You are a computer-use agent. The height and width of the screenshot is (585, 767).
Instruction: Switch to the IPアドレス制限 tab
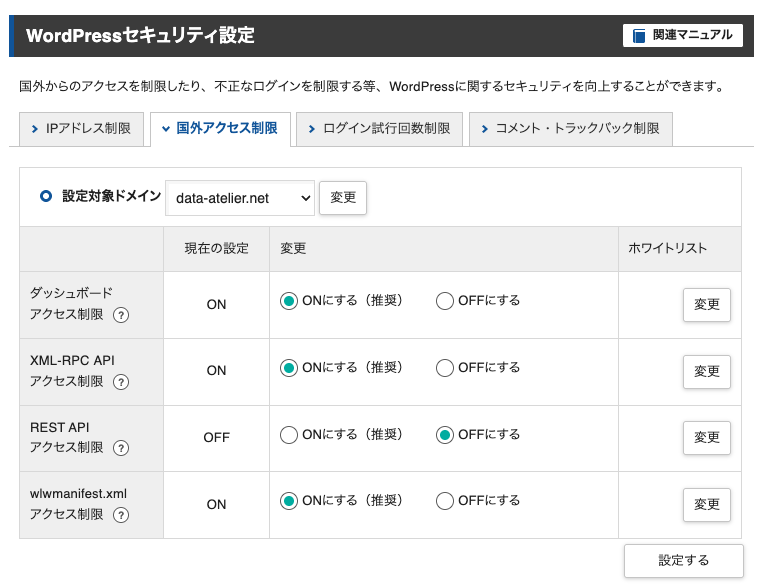point(81,129)
